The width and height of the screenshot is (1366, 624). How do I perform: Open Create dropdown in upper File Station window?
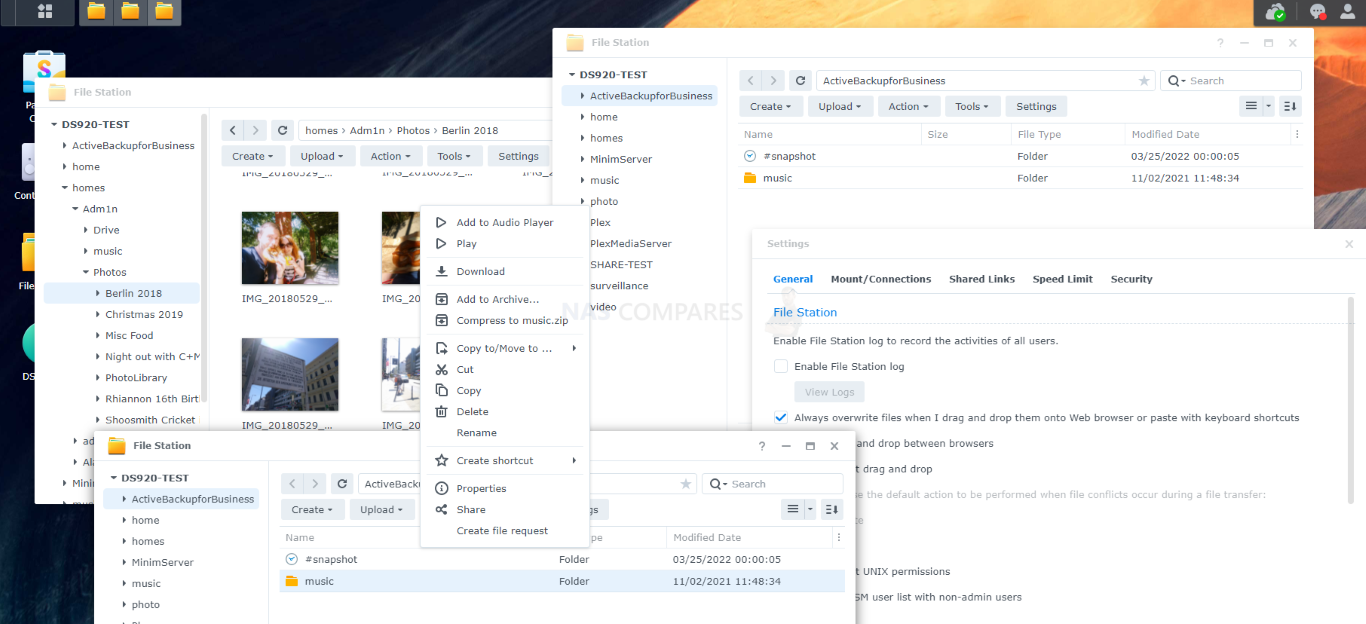[x=771, y=106]
